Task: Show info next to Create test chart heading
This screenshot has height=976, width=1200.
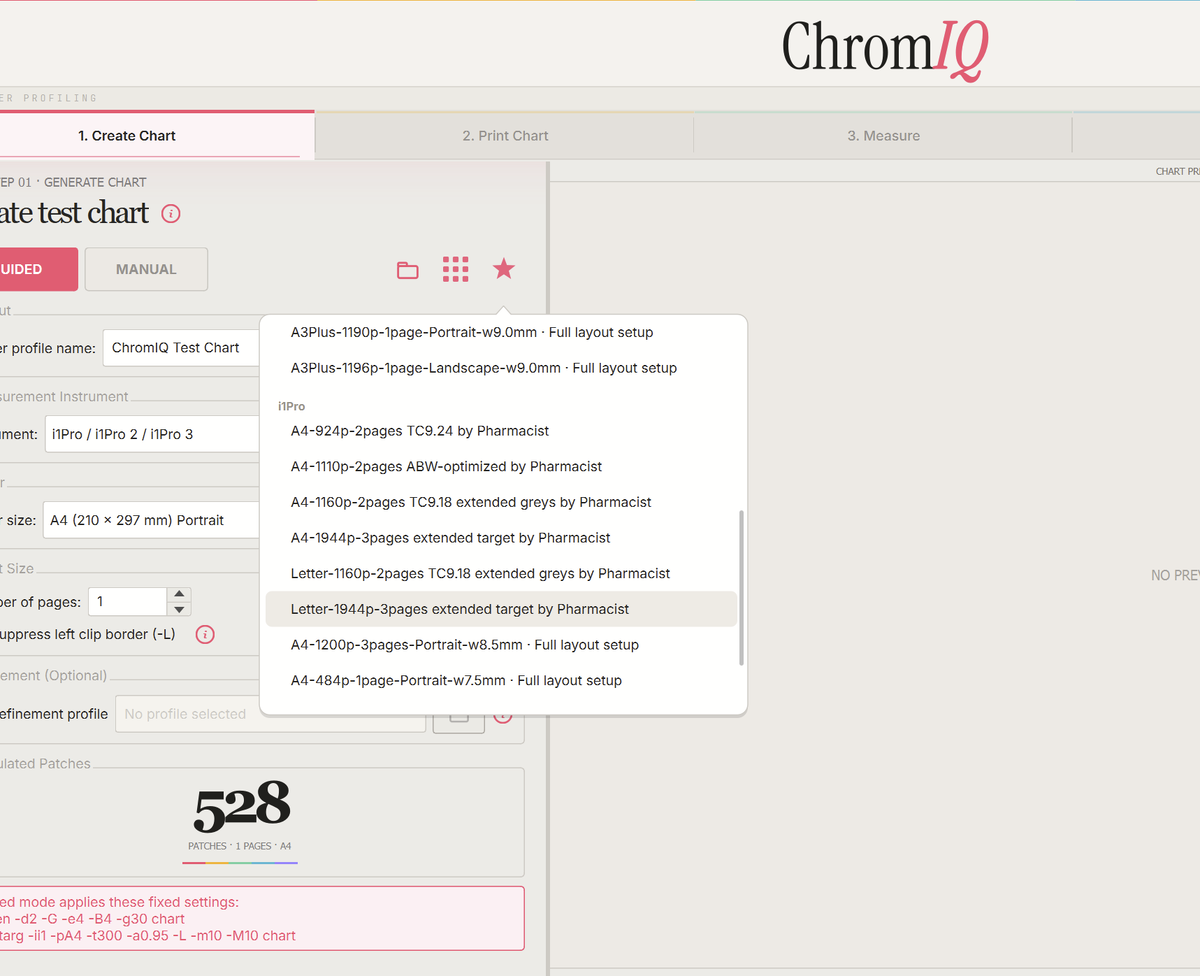Action: 171,213
